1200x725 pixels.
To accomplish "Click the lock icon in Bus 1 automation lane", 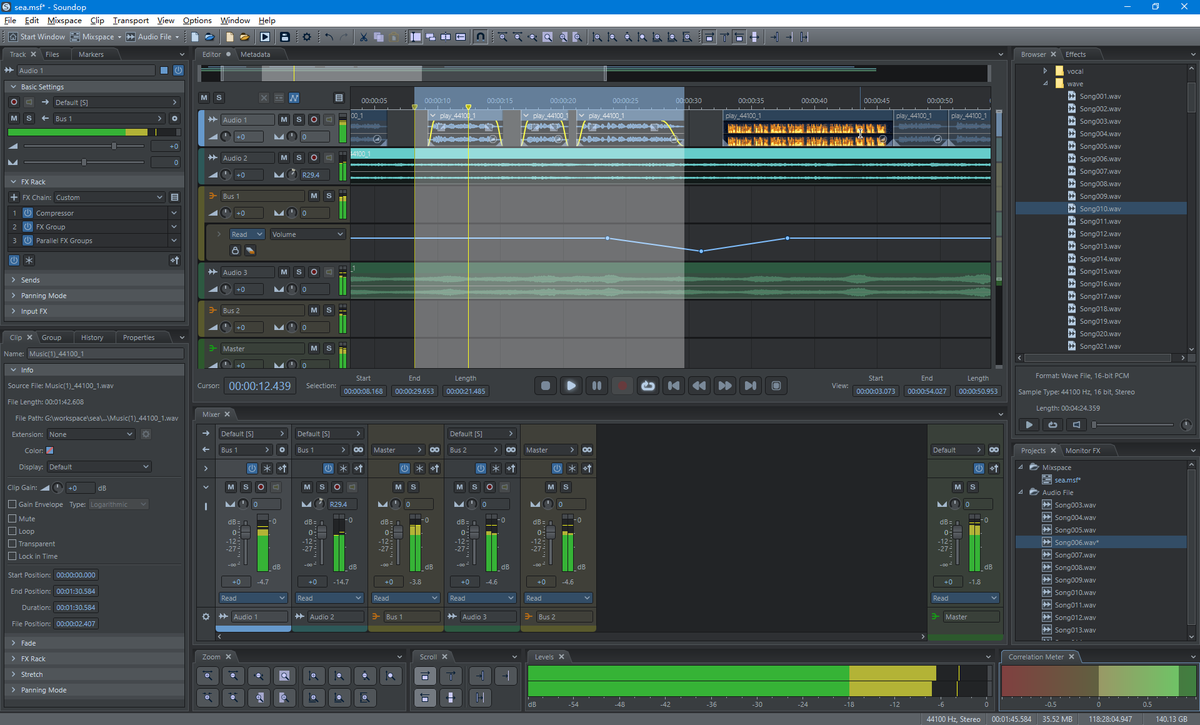I will click(236, 250).
